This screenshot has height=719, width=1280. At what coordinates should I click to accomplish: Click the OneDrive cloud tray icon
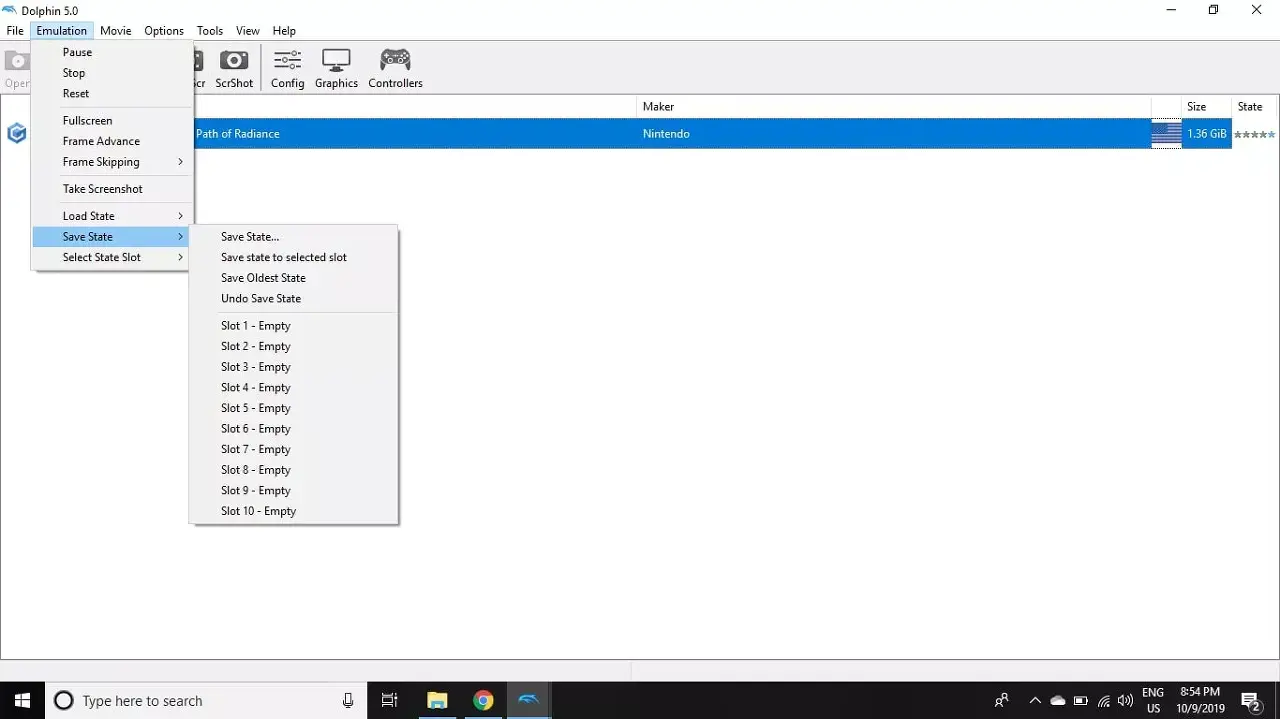click(x=1058, y=700)
